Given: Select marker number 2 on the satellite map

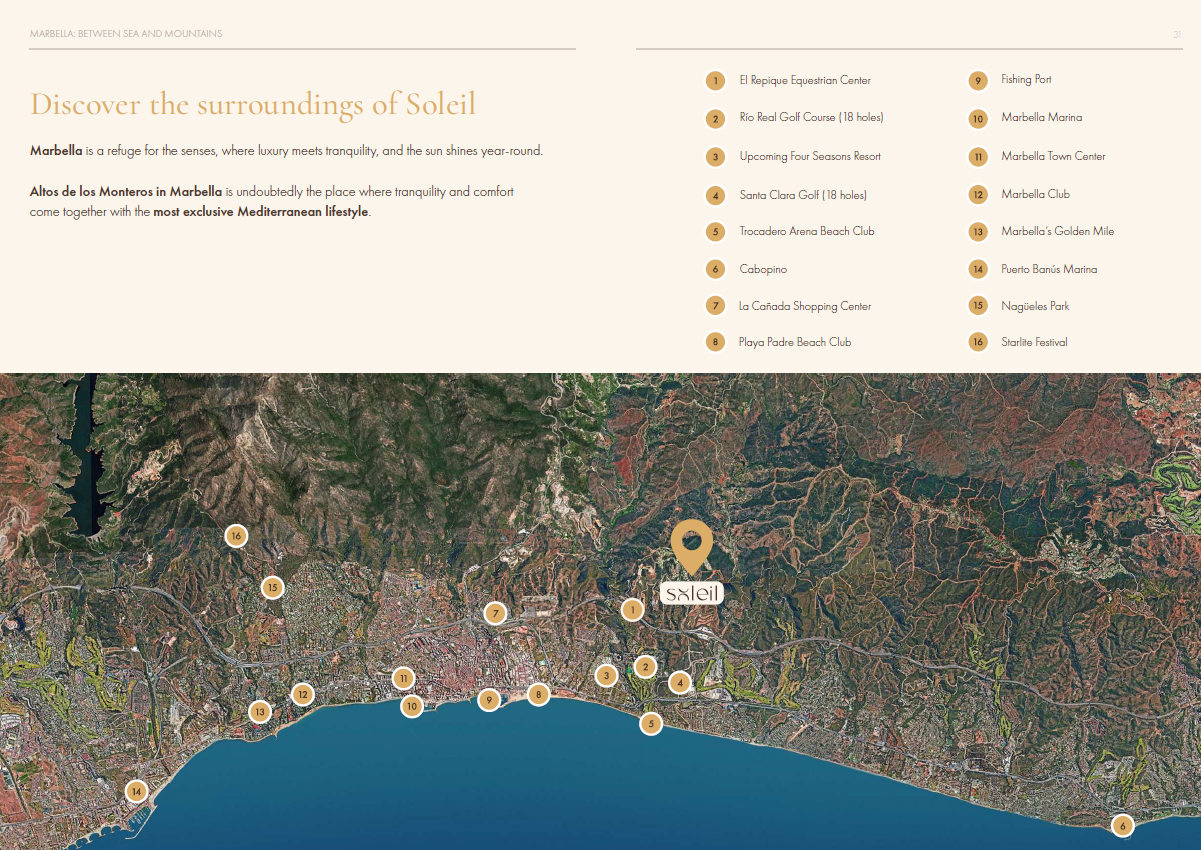Looking at the screenshot, I should (x=646, y=667).
